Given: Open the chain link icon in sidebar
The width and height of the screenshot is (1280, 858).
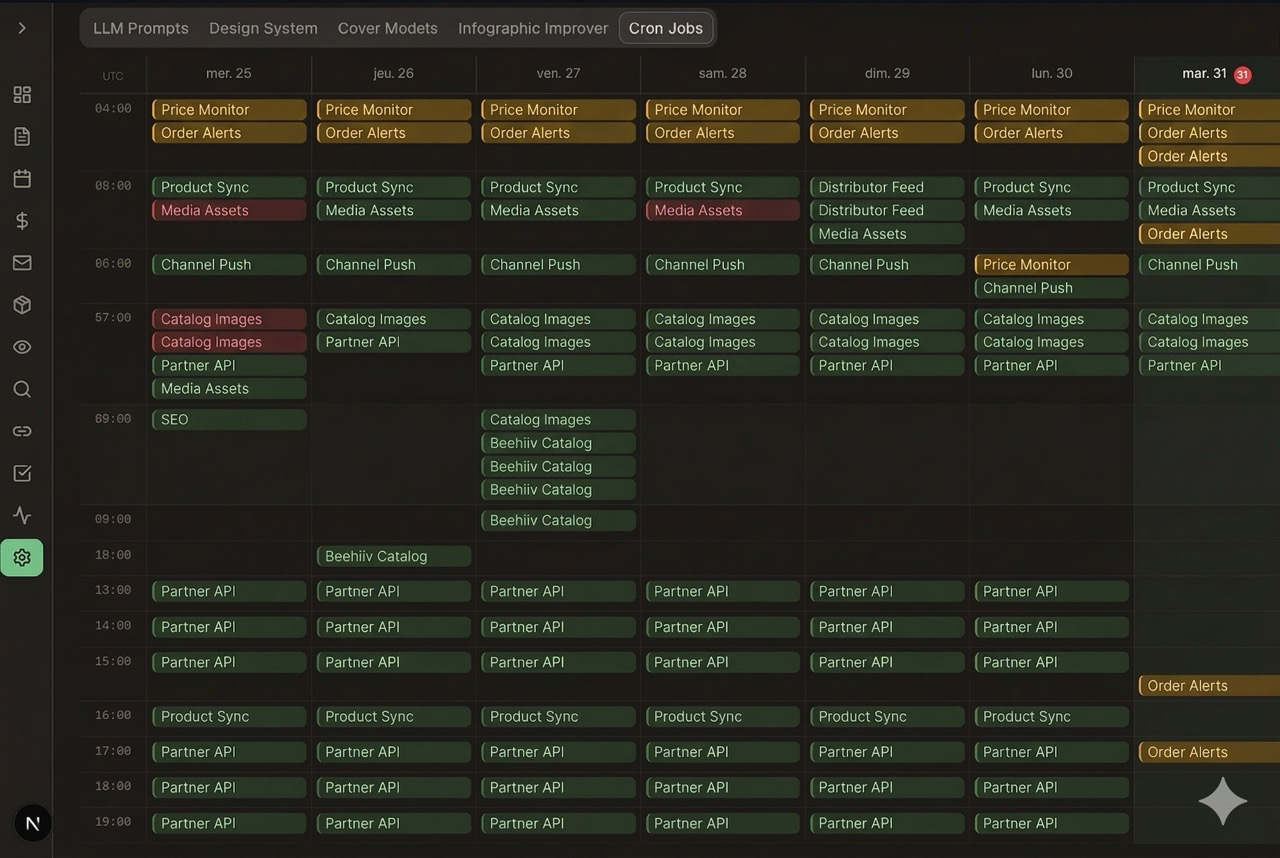Looking at the screenshot, I should 22,431.
